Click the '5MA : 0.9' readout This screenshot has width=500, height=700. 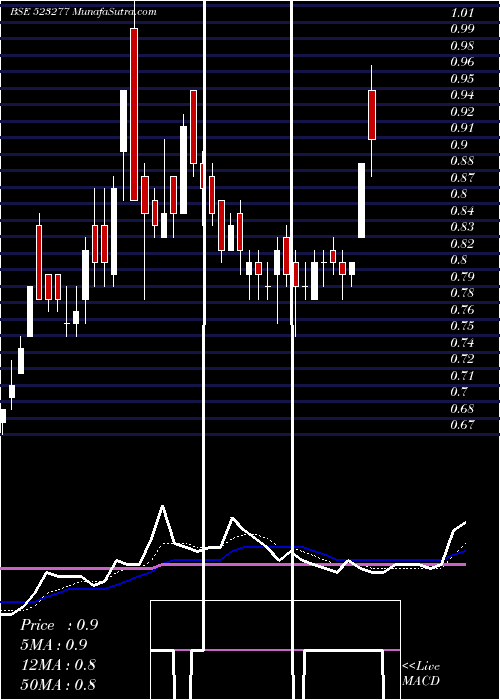click(54, 645)
